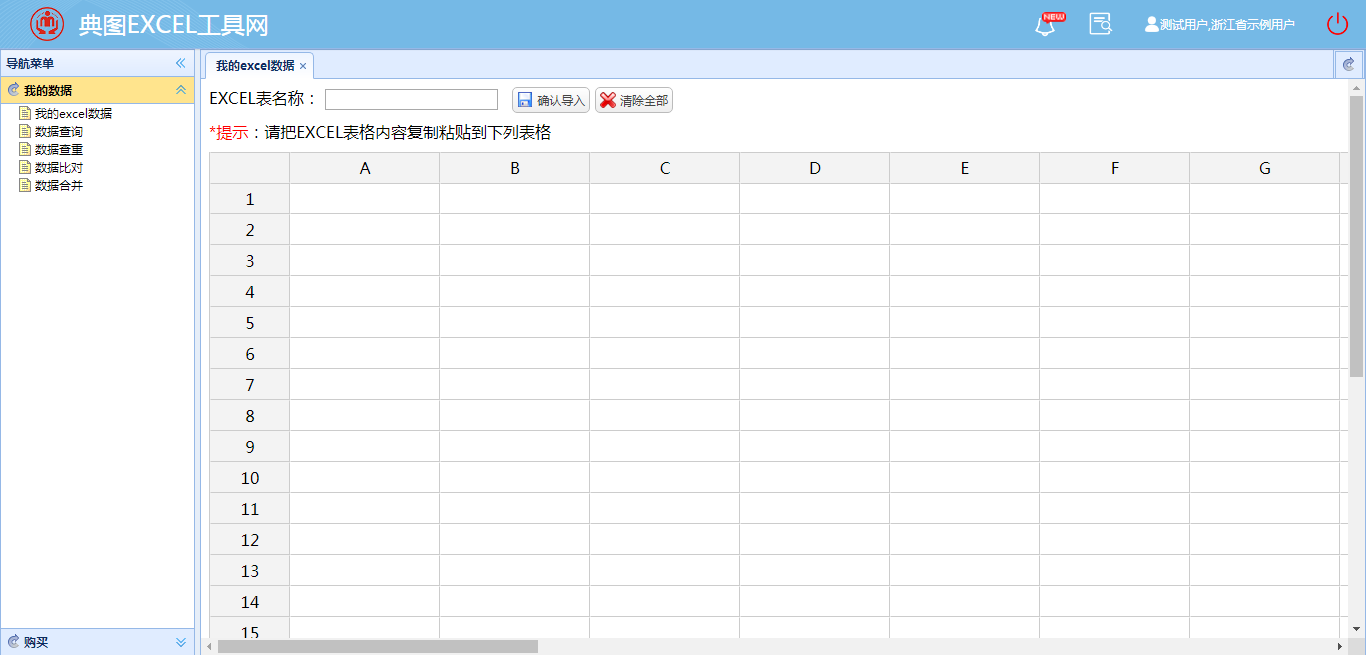Click the user profile icon

pyautogui.click(x=1152, y=24)
